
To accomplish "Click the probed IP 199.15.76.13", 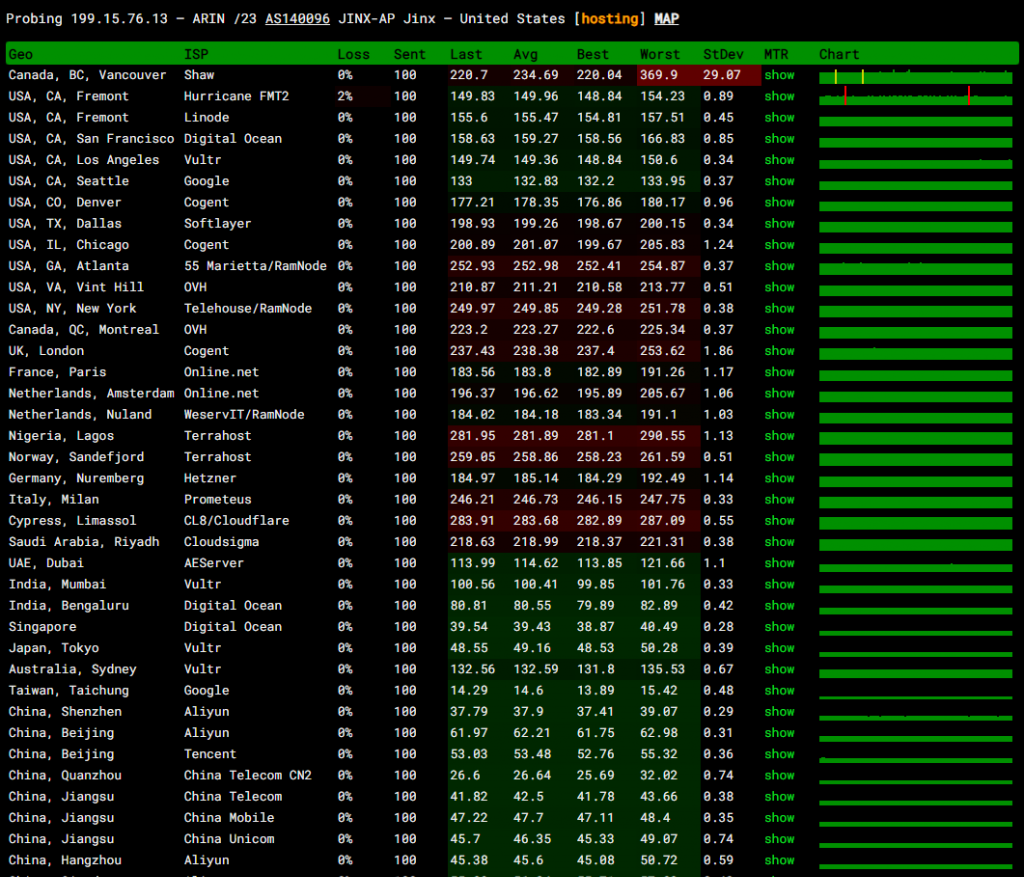I will coord(120,19).
